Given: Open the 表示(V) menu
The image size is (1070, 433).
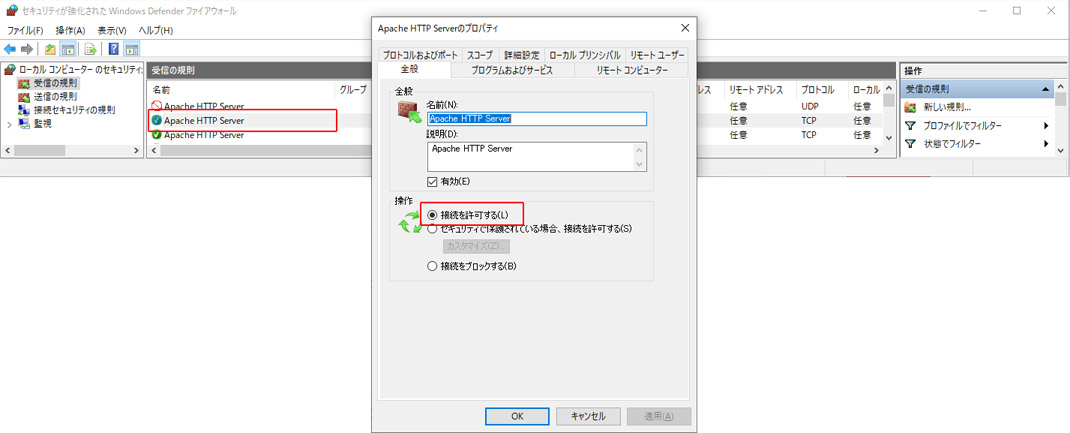Looking at the screenshot, I should [112, 31].
